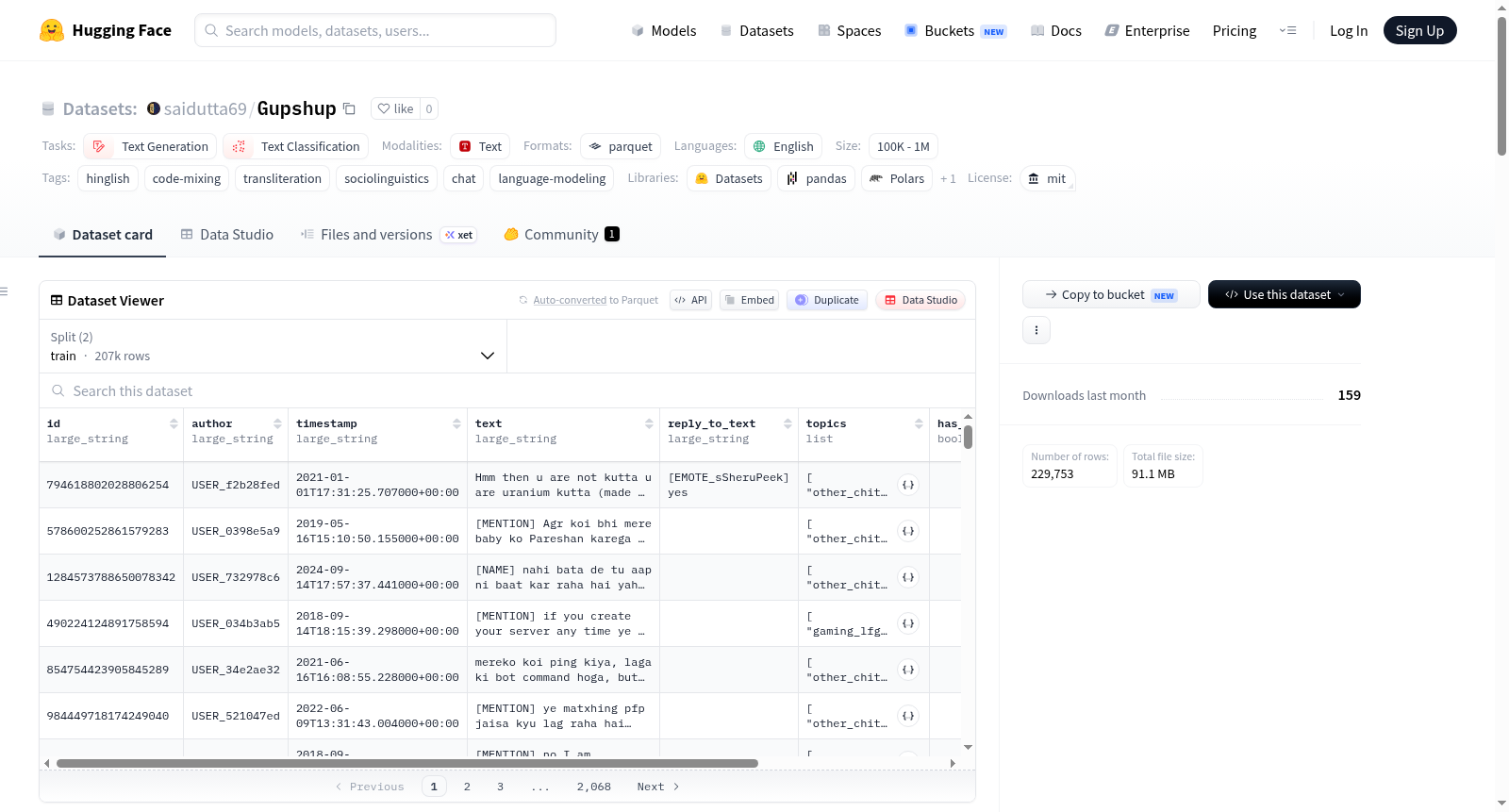Duplicate the dataset viewer
The height and width of the screenshot is (812, 1509).
coord(827,300)
